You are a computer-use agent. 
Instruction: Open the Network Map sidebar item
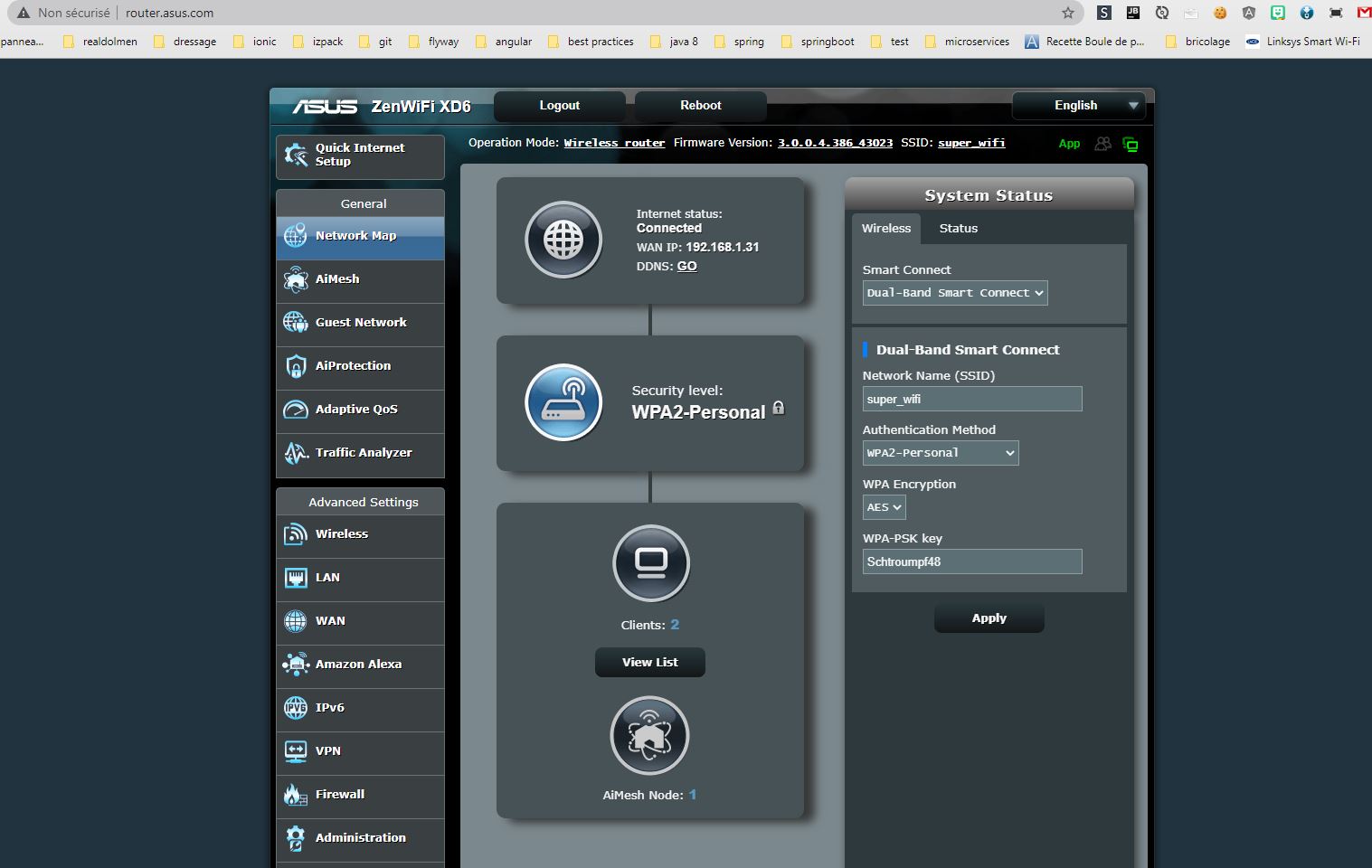coord(360,237)
